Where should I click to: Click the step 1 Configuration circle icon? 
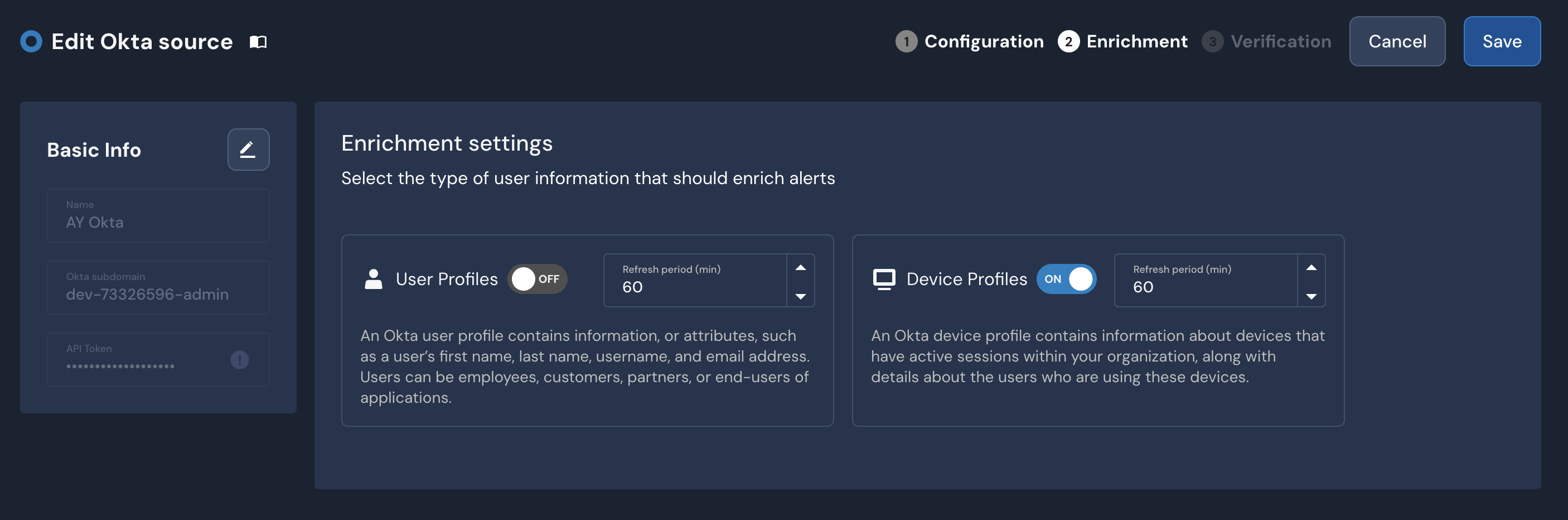pos(906,41)
